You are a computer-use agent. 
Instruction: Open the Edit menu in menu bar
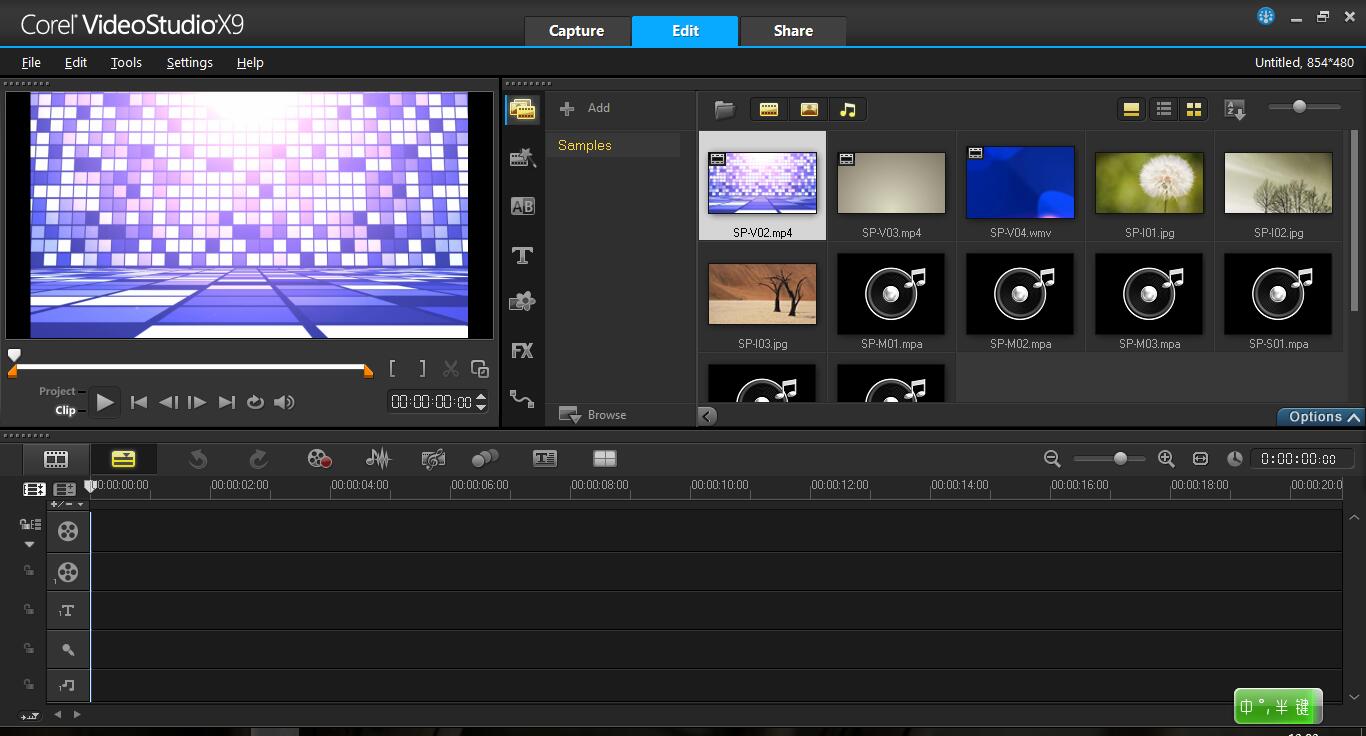pyautogui.click(x=76, y=62)
